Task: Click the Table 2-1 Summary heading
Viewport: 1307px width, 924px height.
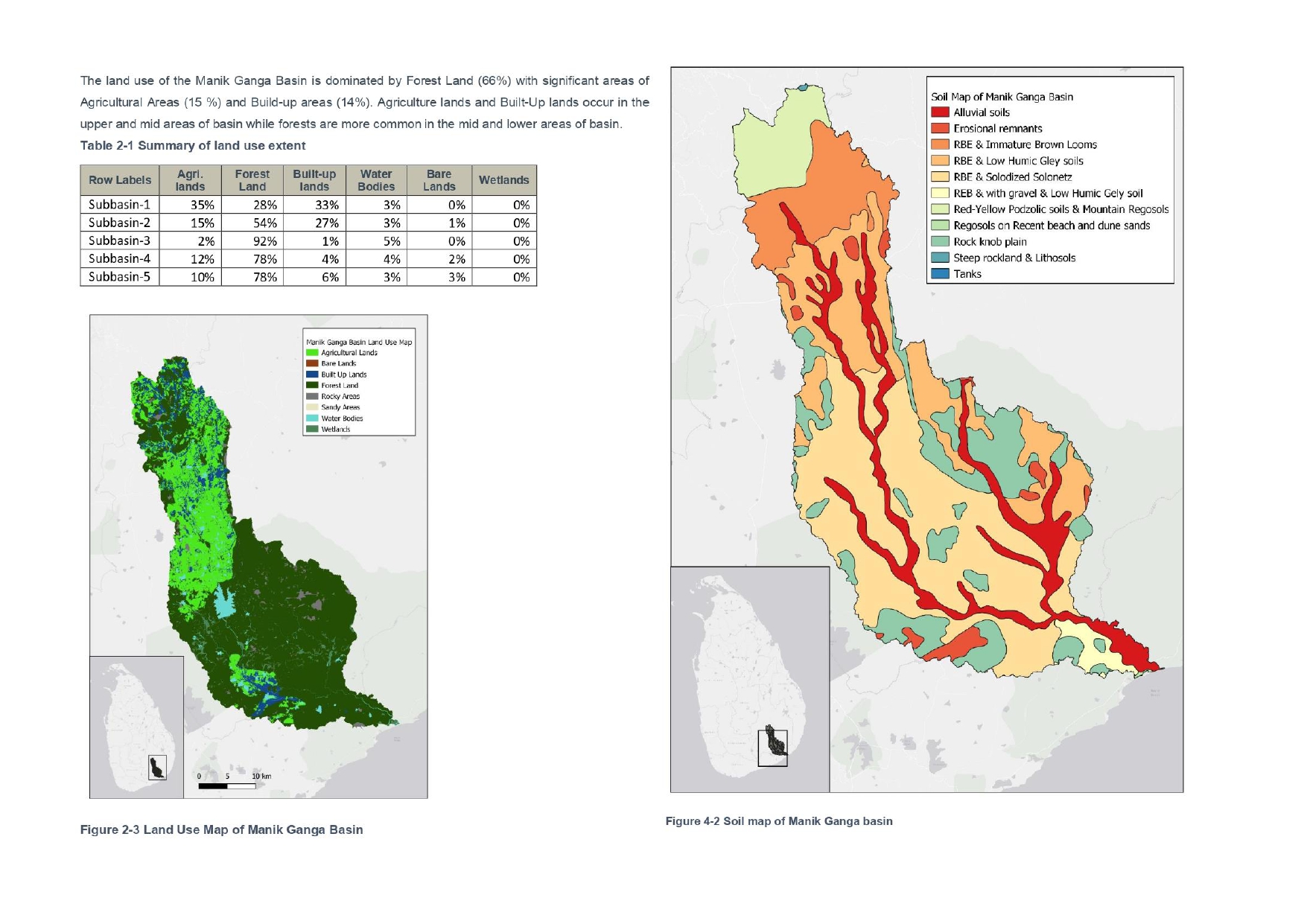Action: pyautogui.click(x=193, y=145)
